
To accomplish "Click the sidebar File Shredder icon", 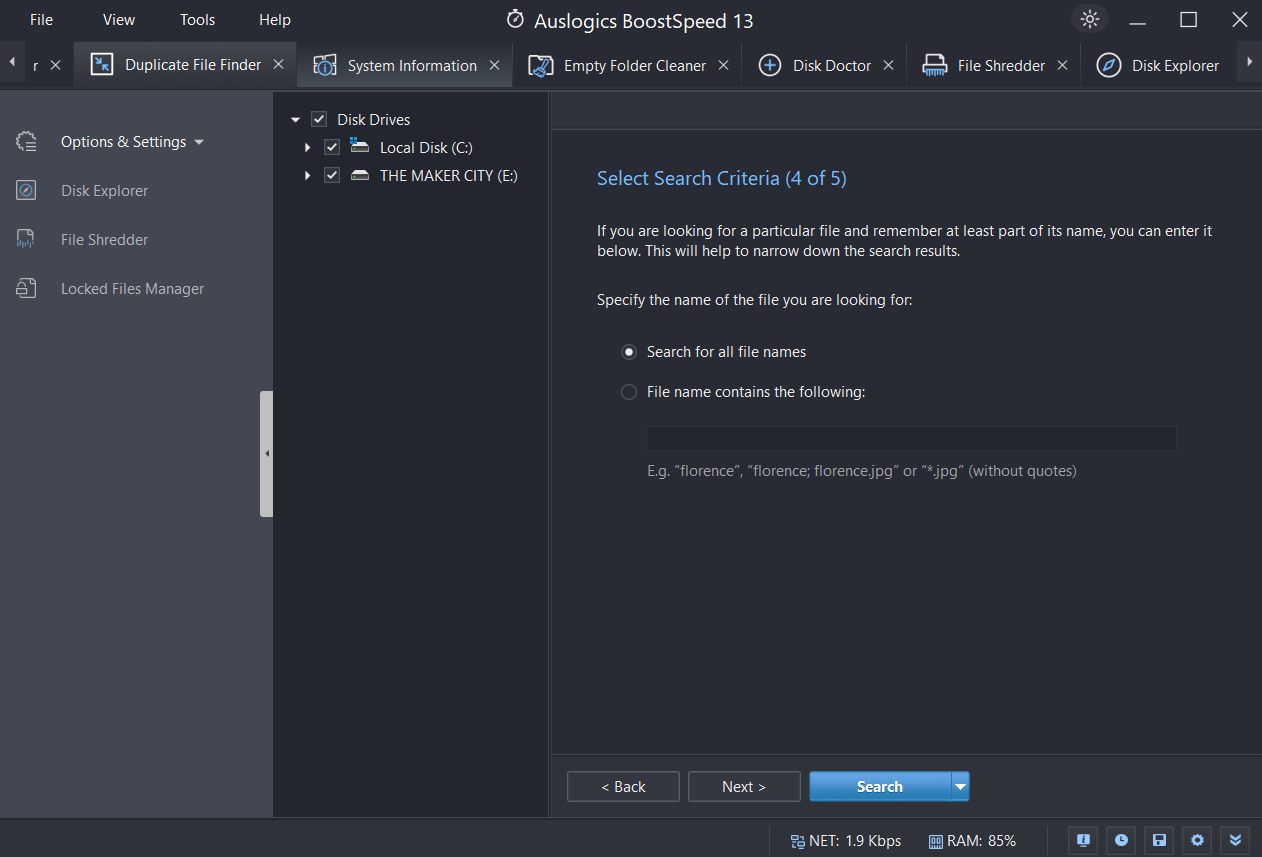I will (27, 240).
